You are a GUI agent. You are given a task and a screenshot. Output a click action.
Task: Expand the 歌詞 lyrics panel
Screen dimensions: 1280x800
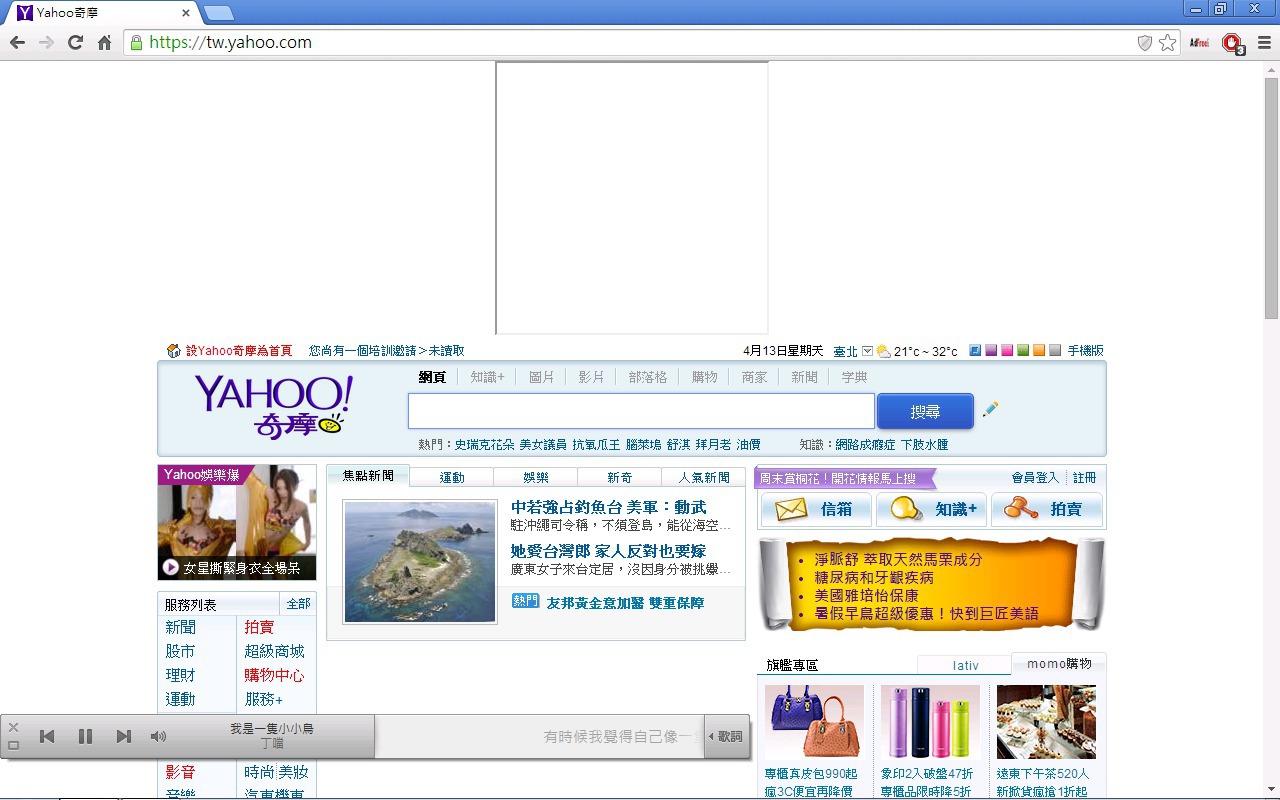tap(726, 737)
